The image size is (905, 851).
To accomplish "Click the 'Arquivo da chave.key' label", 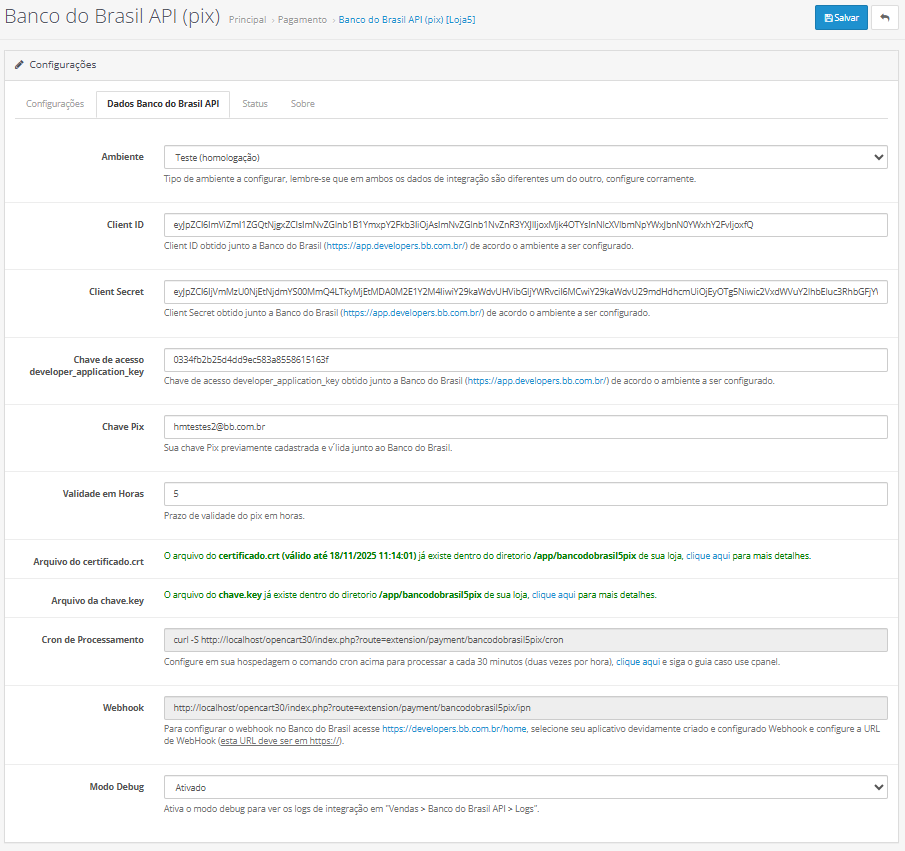I will coord(98,601).
